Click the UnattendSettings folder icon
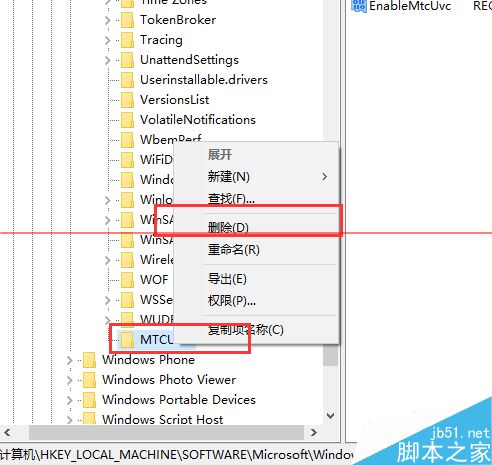 pos(127,60)
